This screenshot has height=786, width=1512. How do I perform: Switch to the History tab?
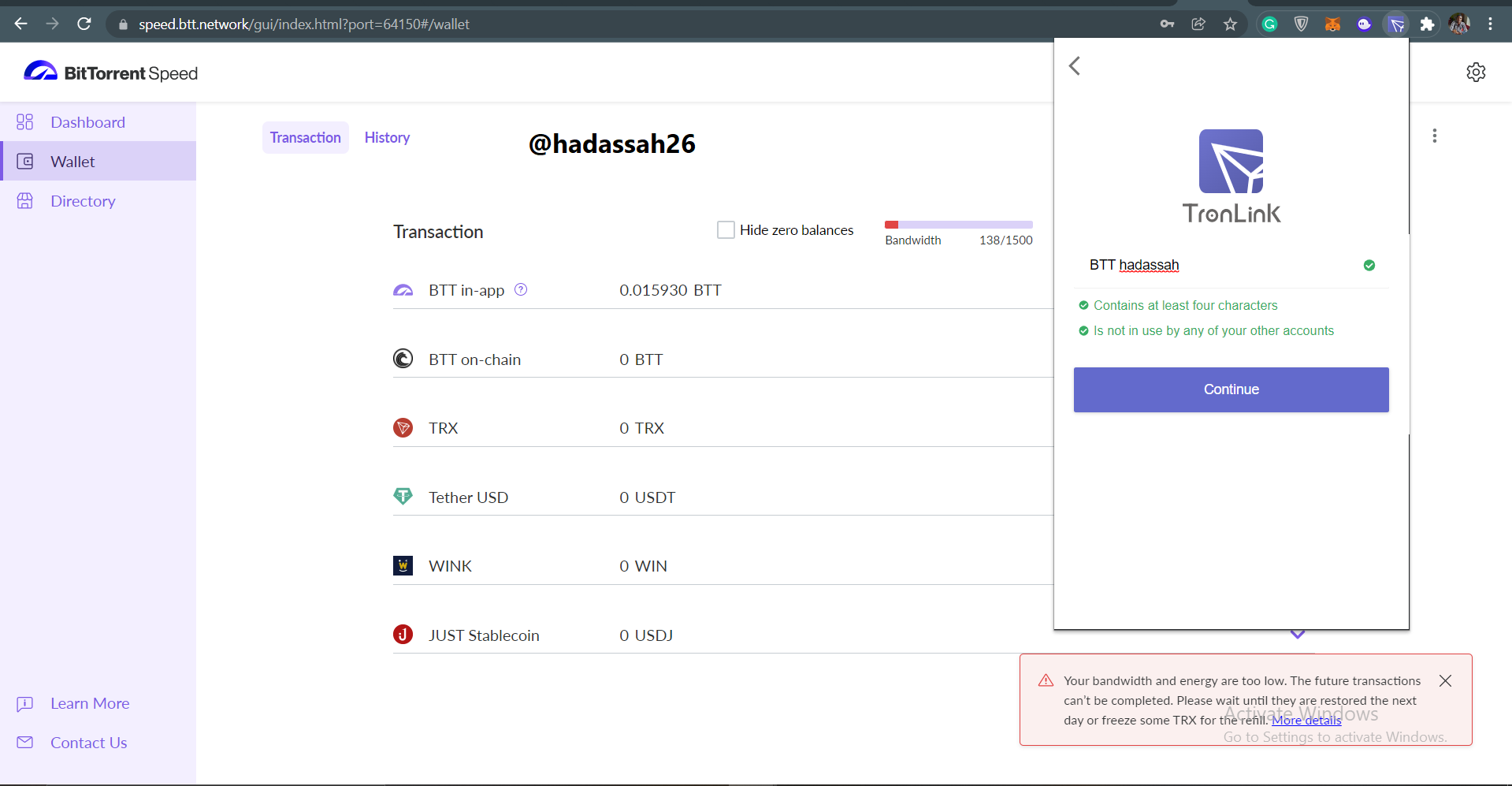(x=387, y=138)
